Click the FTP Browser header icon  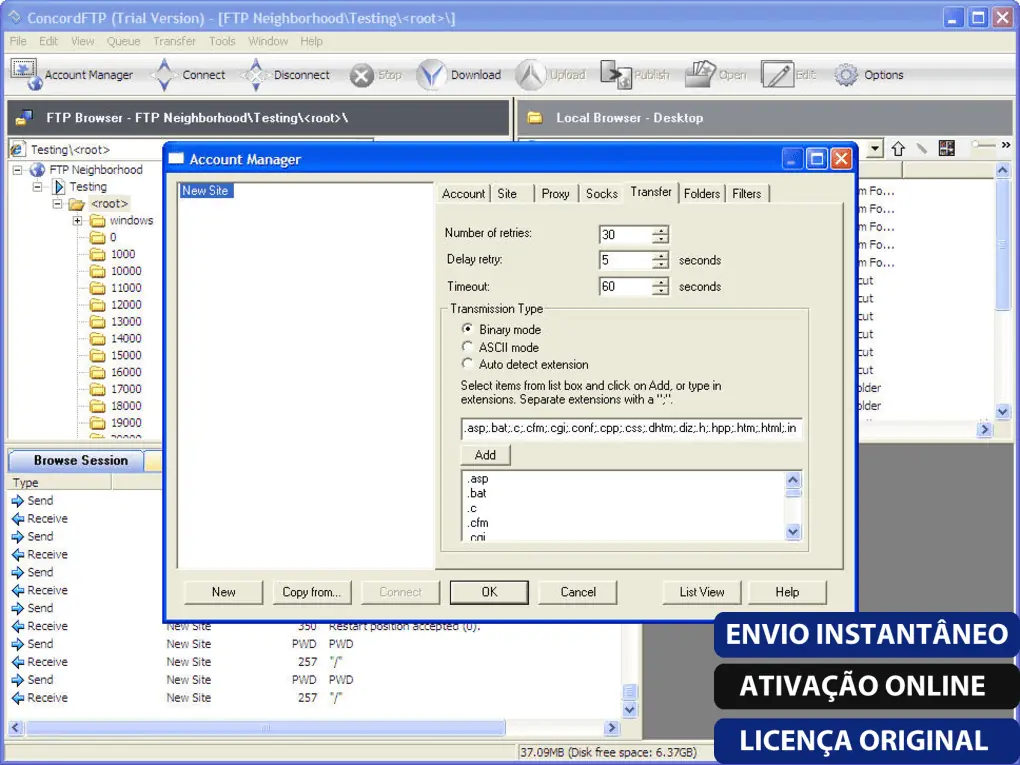click(24, 118)
